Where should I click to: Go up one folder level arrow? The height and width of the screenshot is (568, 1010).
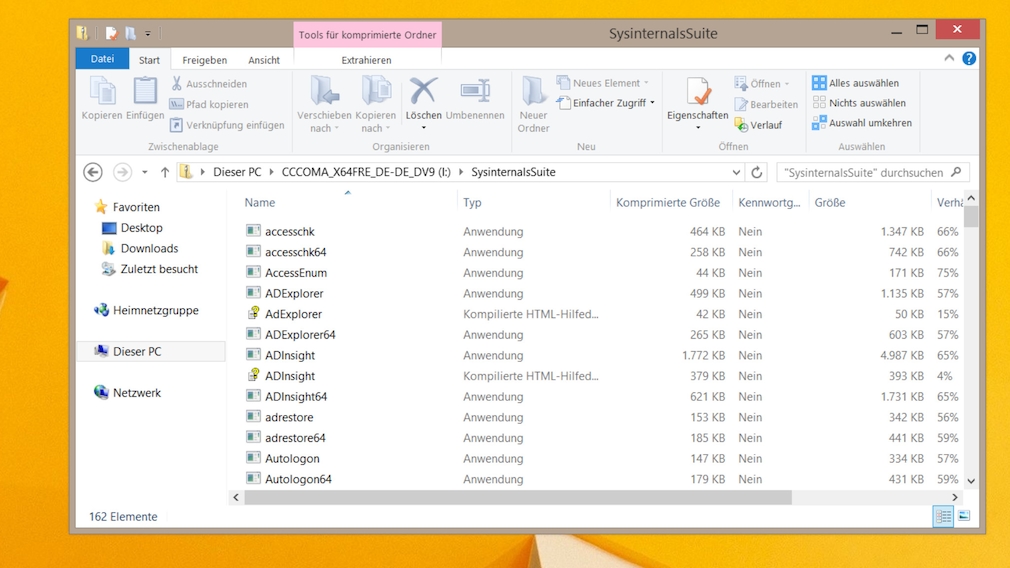pyautogui.click(x=165, y=172)
